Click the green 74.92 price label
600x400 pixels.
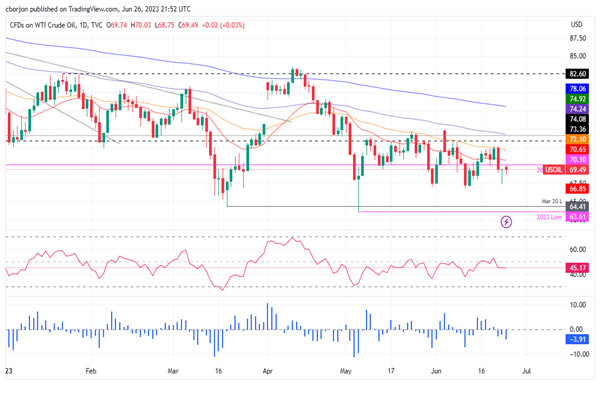pyautogui.click(x=577, y=99)
